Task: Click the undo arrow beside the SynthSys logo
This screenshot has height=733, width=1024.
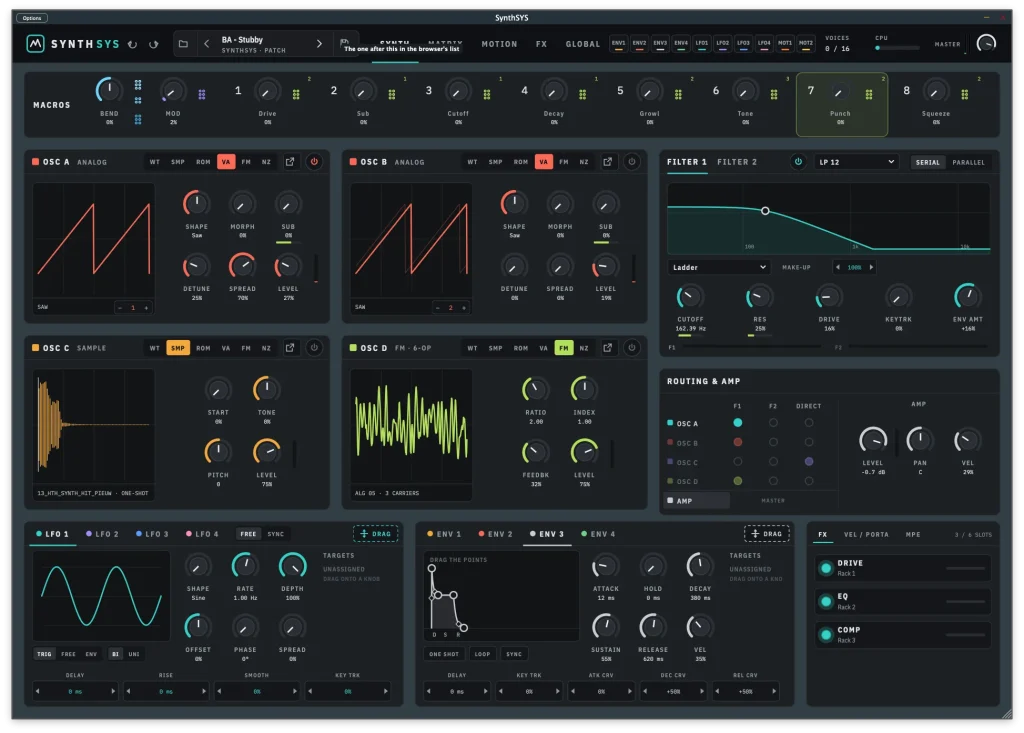Action: pyautogui.click(x=133, y=44)
